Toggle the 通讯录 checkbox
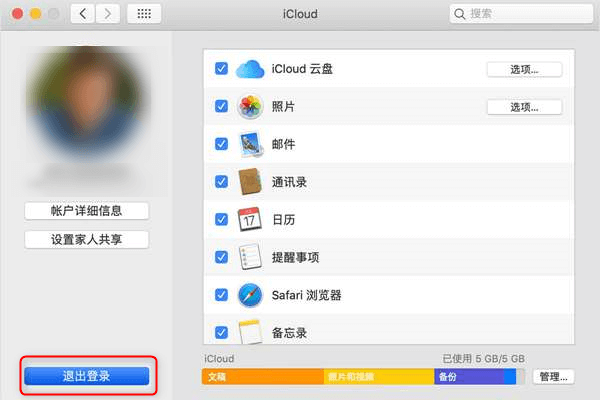The image size is (600, 400). (x=221, y=181)
